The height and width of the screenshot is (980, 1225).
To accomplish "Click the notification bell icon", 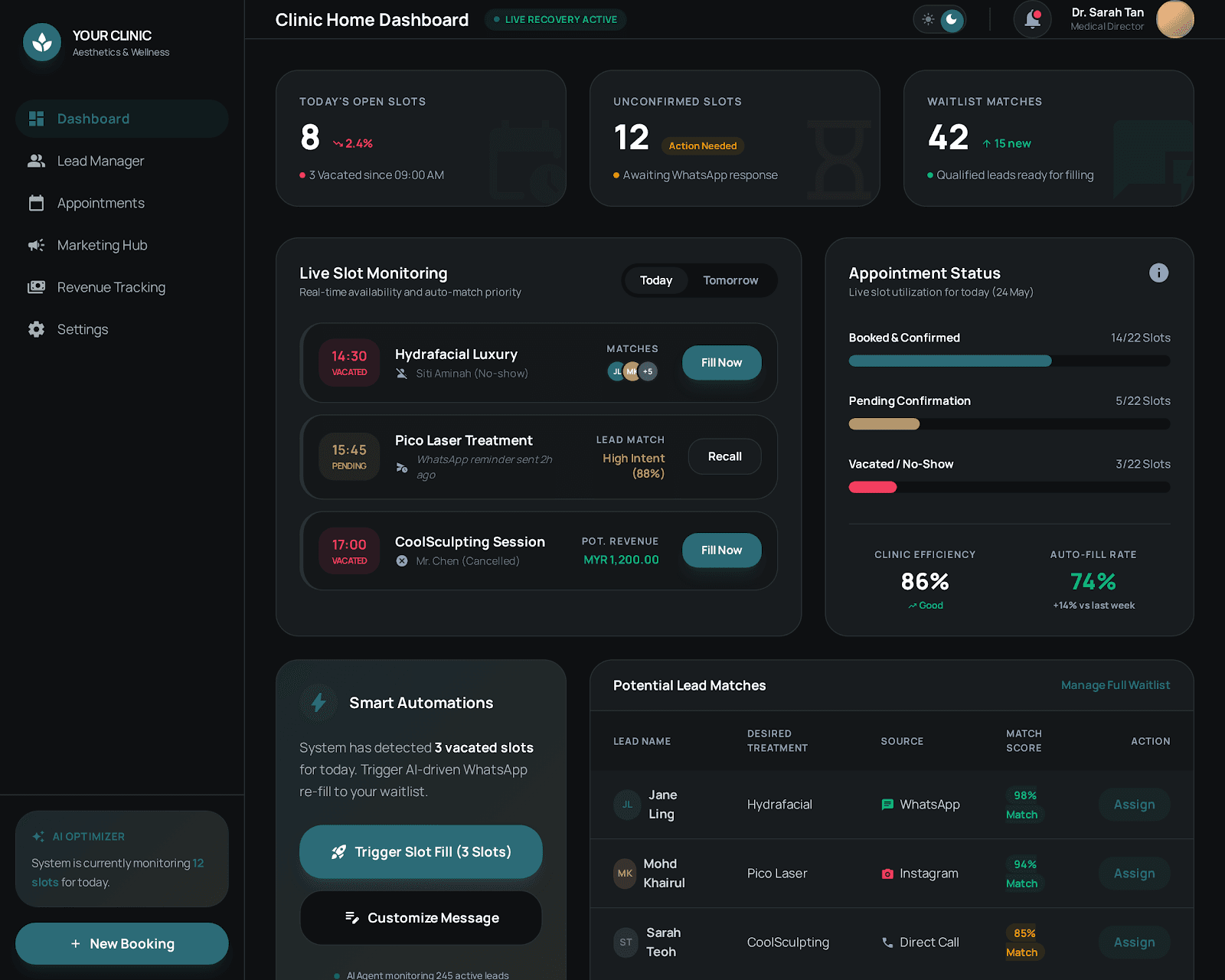I will pos(1032,19).
